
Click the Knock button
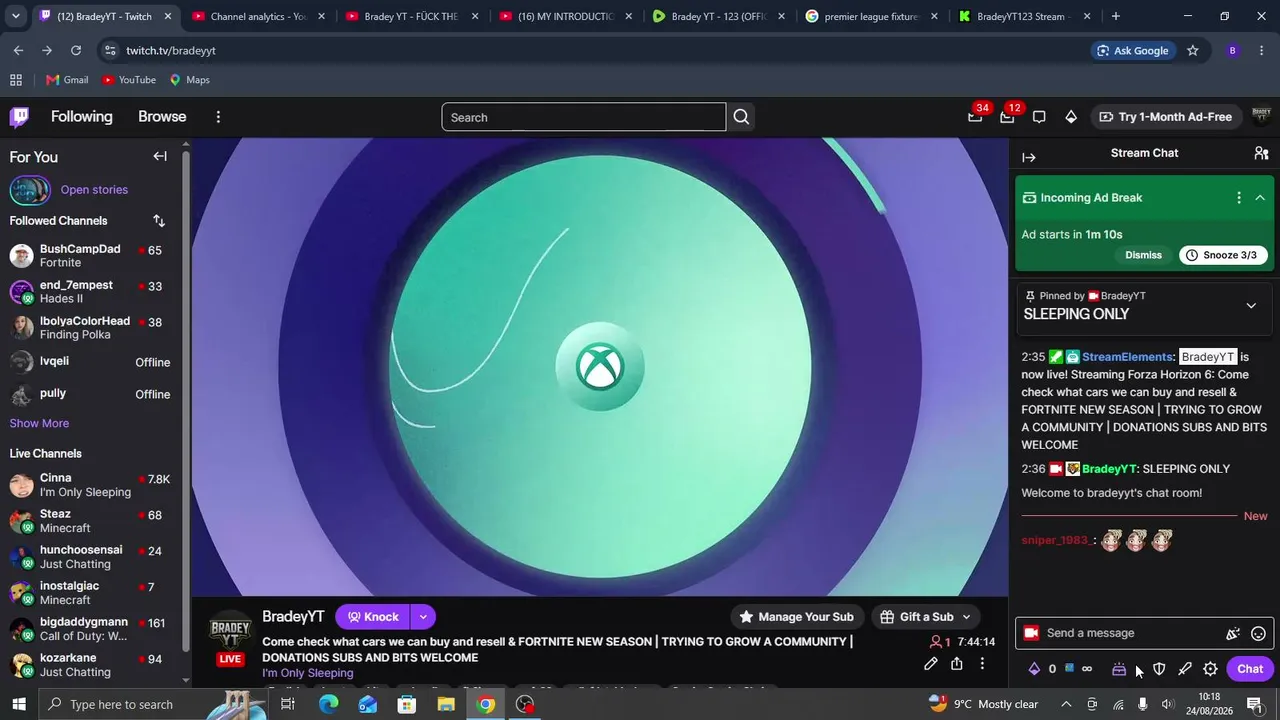point(373,617)
